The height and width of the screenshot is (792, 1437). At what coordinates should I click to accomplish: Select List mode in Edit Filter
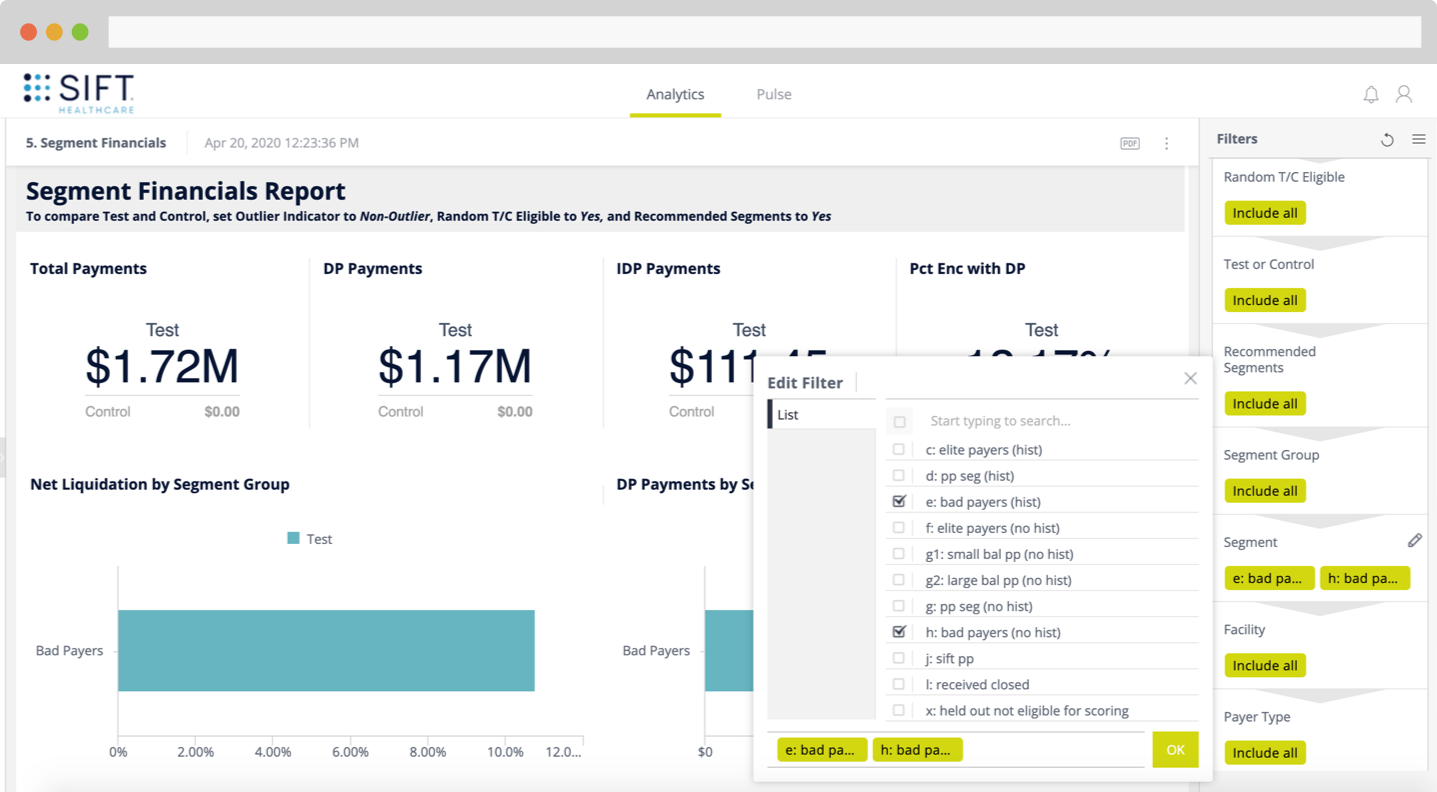pos(822,414)
